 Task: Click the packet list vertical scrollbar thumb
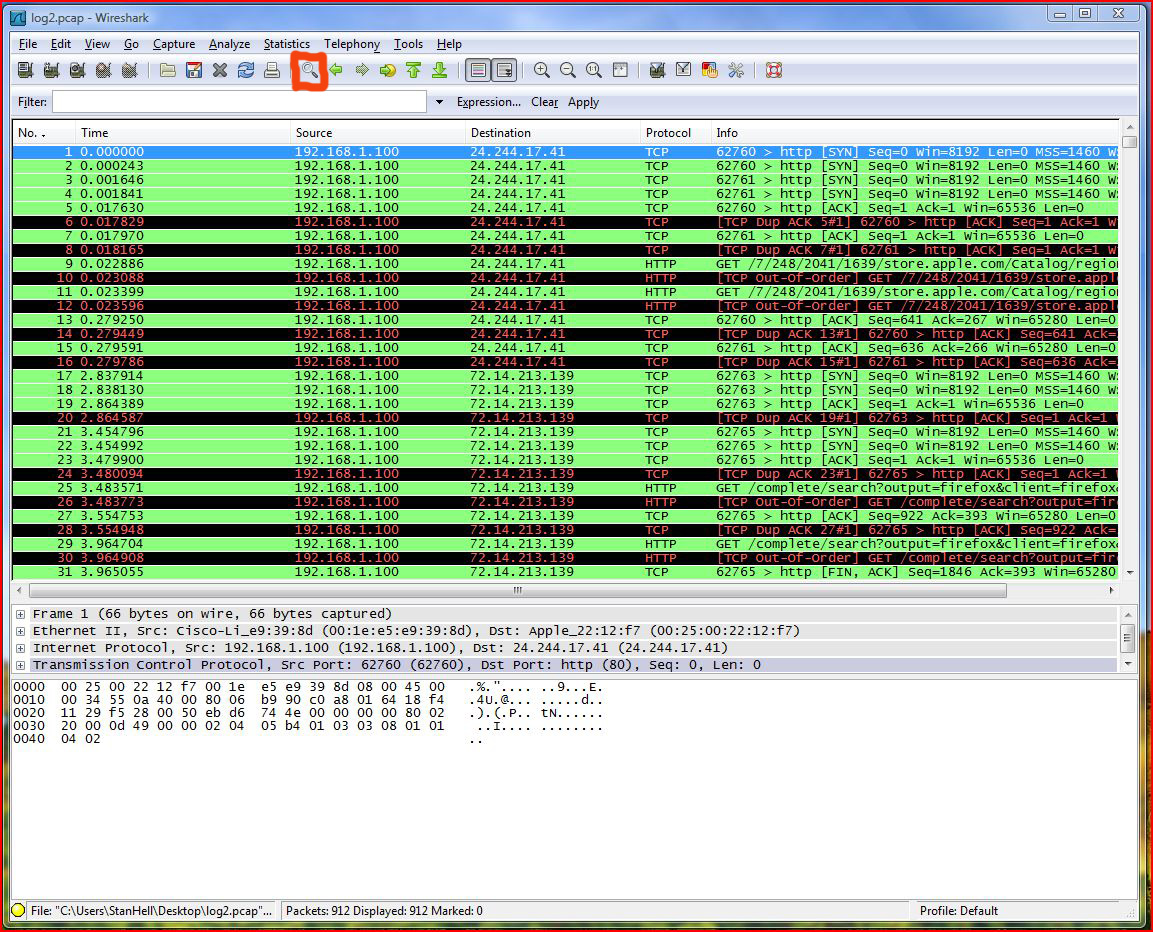click(1130, 142)
